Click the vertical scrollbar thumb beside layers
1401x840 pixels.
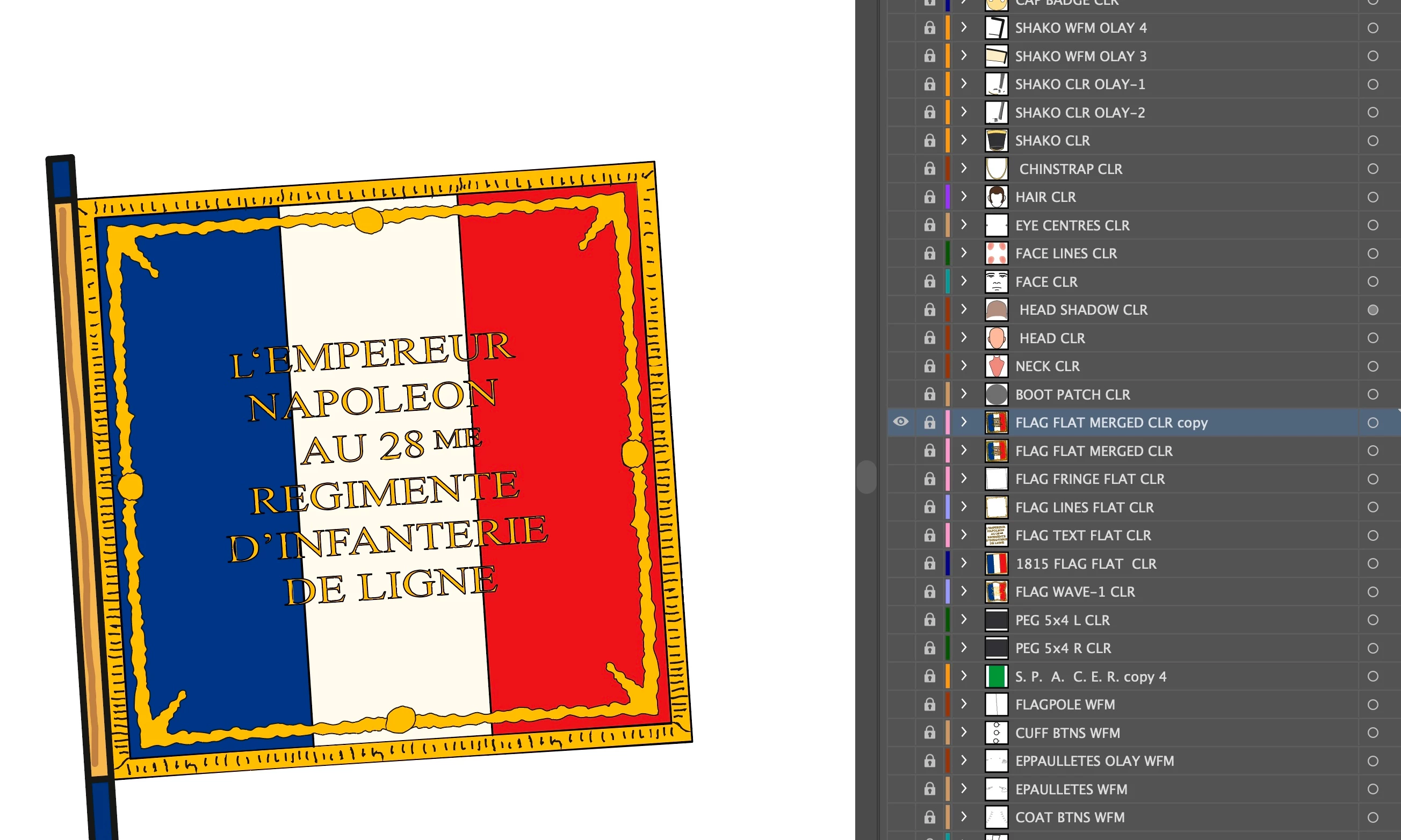point(866,477)
